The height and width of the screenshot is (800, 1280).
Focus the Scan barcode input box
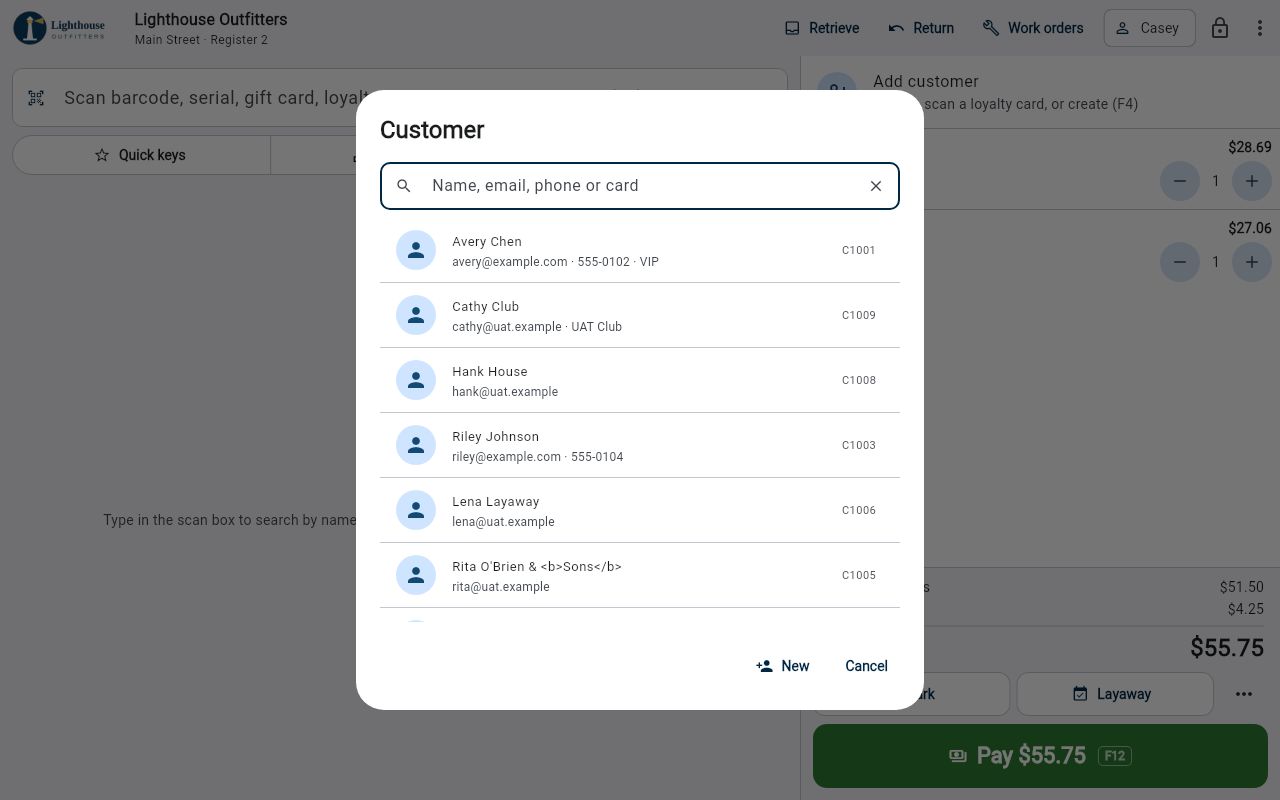400,98
